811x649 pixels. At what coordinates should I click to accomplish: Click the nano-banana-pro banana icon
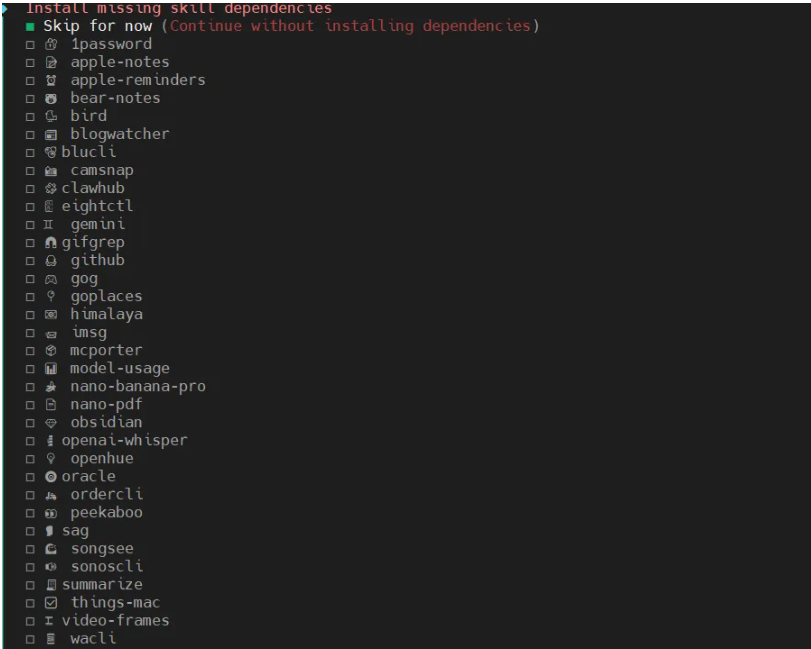pyautogui.click(x=51, y=387)
